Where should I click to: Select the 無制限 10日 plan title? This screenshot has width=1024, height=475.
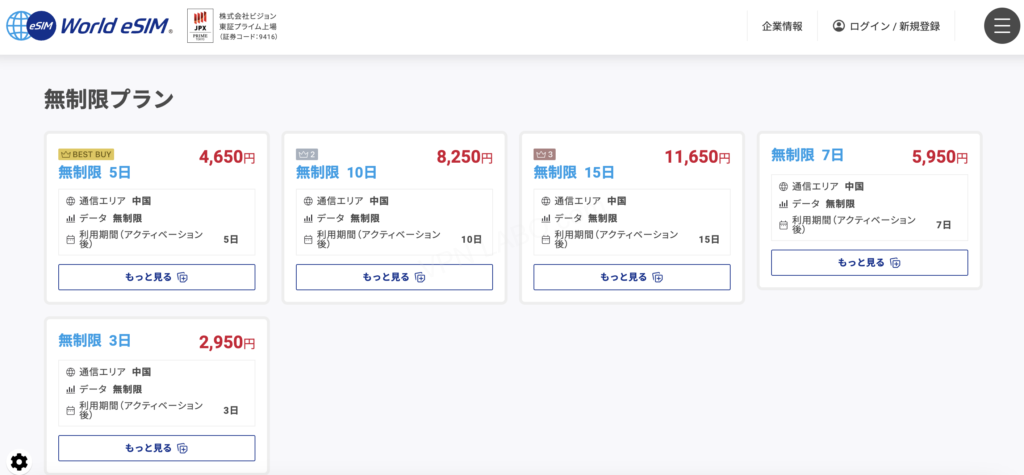point(336,172)
